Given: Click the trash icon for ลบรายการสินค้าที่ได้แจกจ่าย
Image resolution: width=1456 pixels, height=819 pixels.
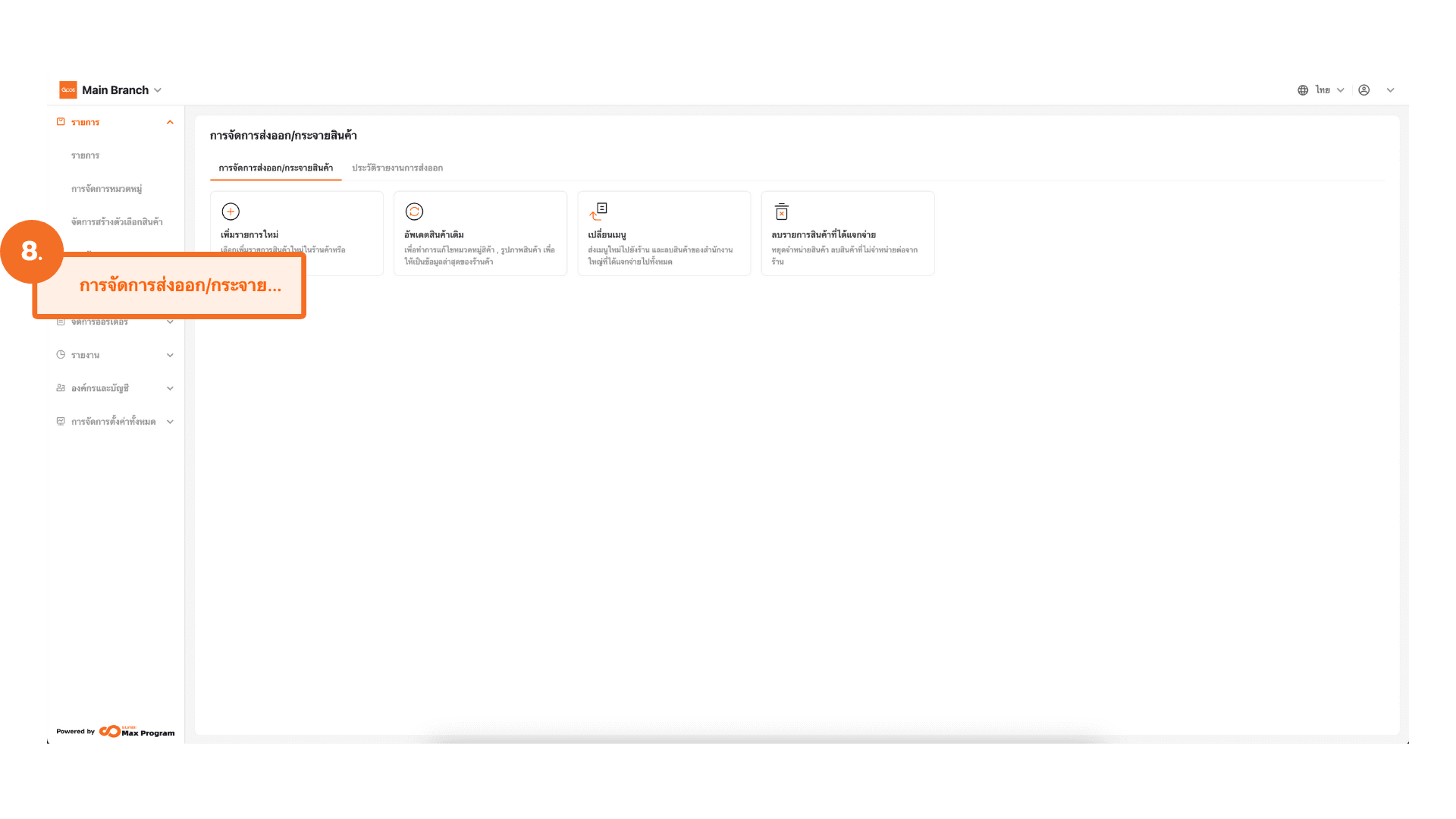Looking at the screenshot, I should tap(782, 212).
